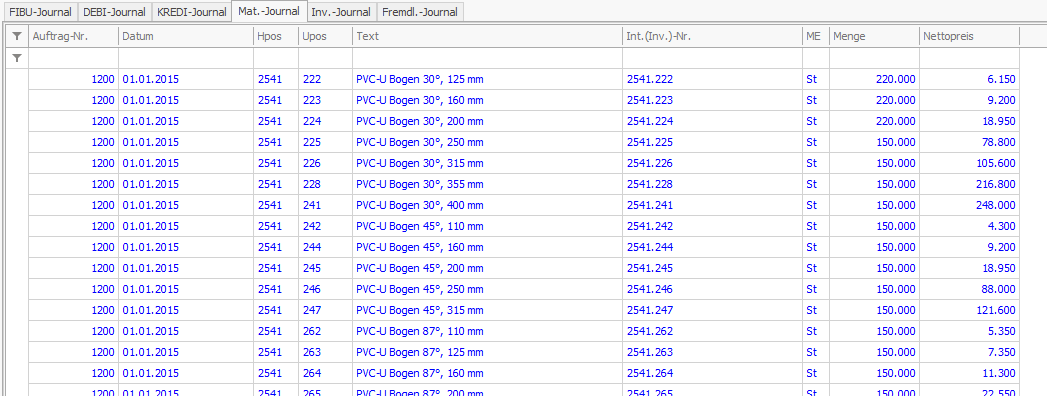
Task: Click the ME column header
Action: (815, 37)
